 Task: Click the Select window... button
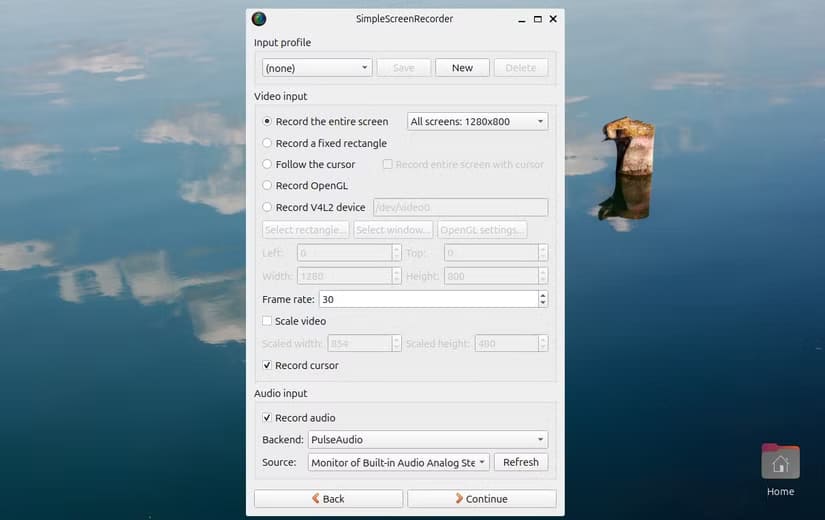pos(393,230)
